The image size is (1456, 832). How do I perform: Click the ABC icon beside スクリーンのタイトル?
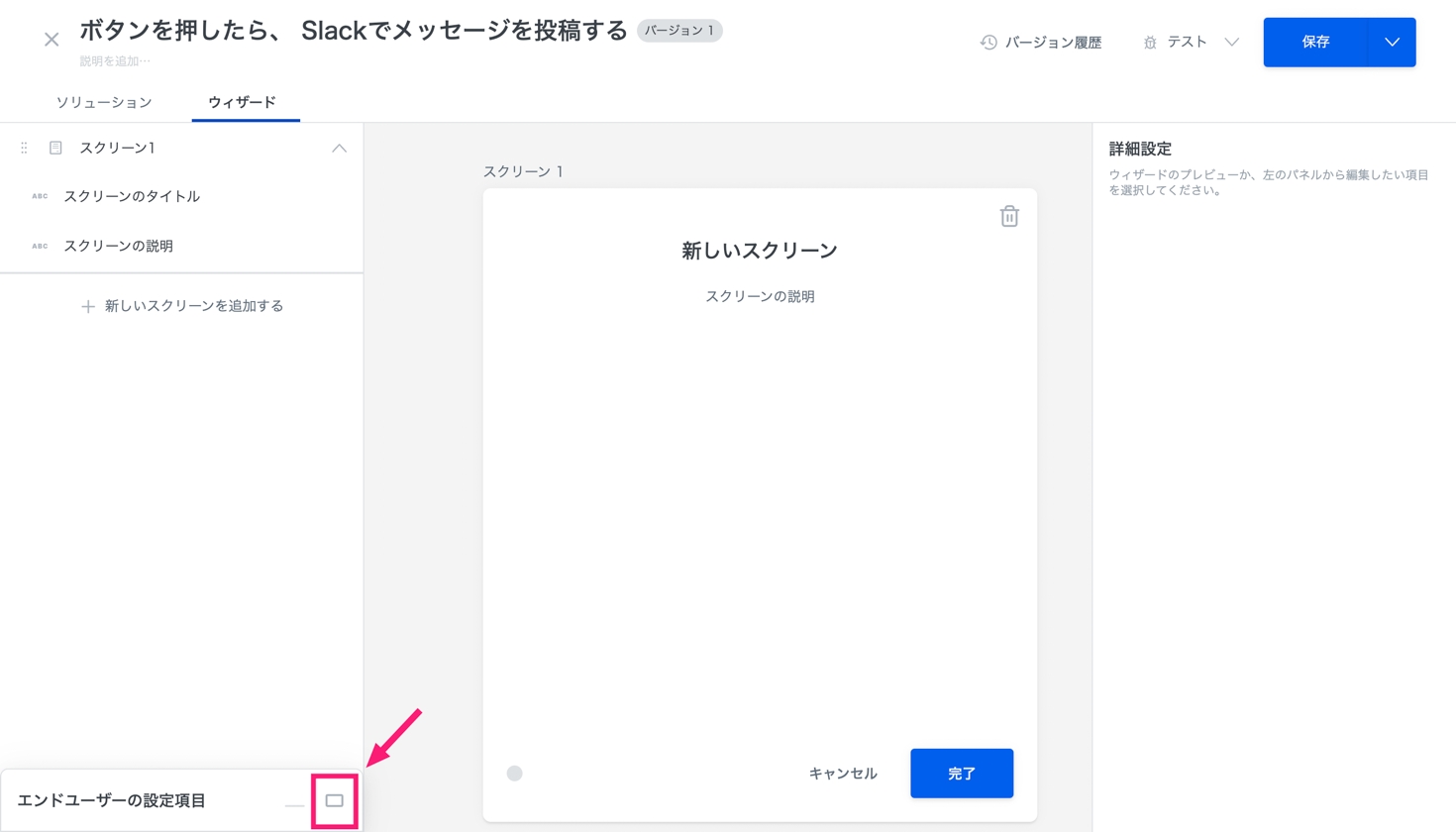[40, 196]
